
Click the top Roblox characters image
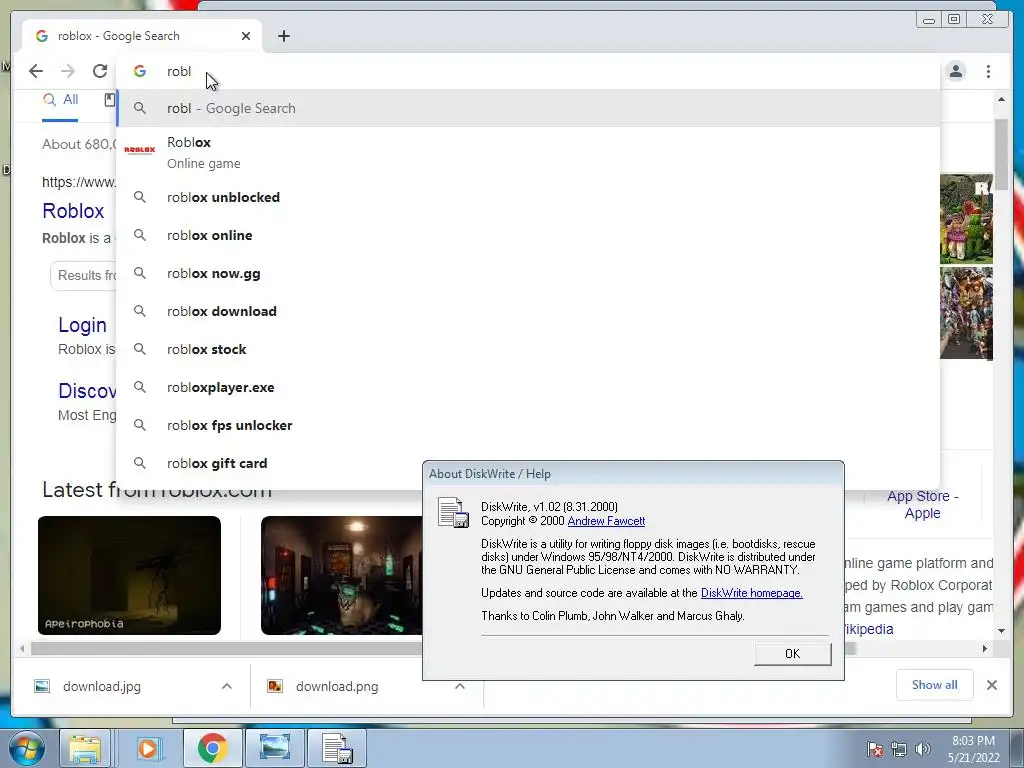(966, 219)
